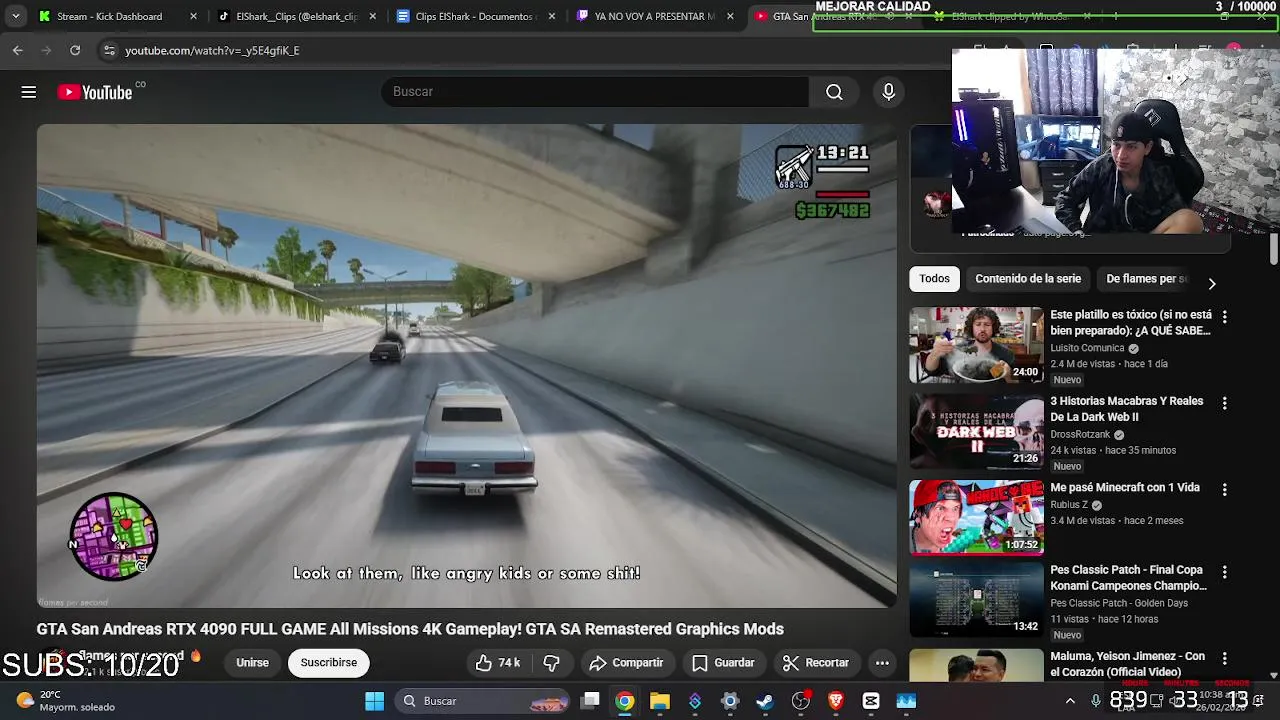Save video with Guardar button
This screenshot has height=720, width=1280.
click(x=723, y=663)
